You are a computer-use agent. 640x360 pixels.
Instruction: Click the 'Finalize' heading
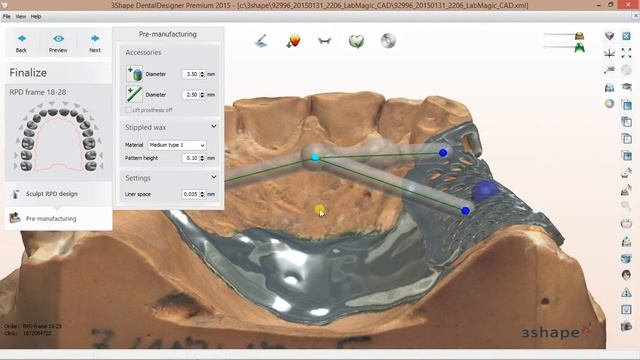point(28,73)
